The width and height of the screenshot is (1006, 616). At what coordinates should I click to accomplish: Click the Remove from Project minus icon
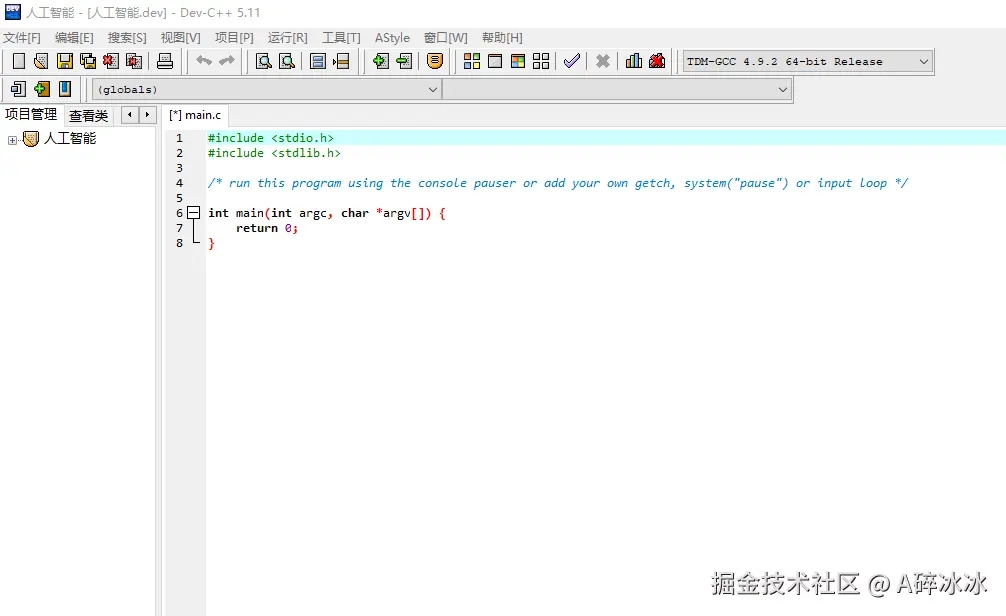click(x=404, y=61)
